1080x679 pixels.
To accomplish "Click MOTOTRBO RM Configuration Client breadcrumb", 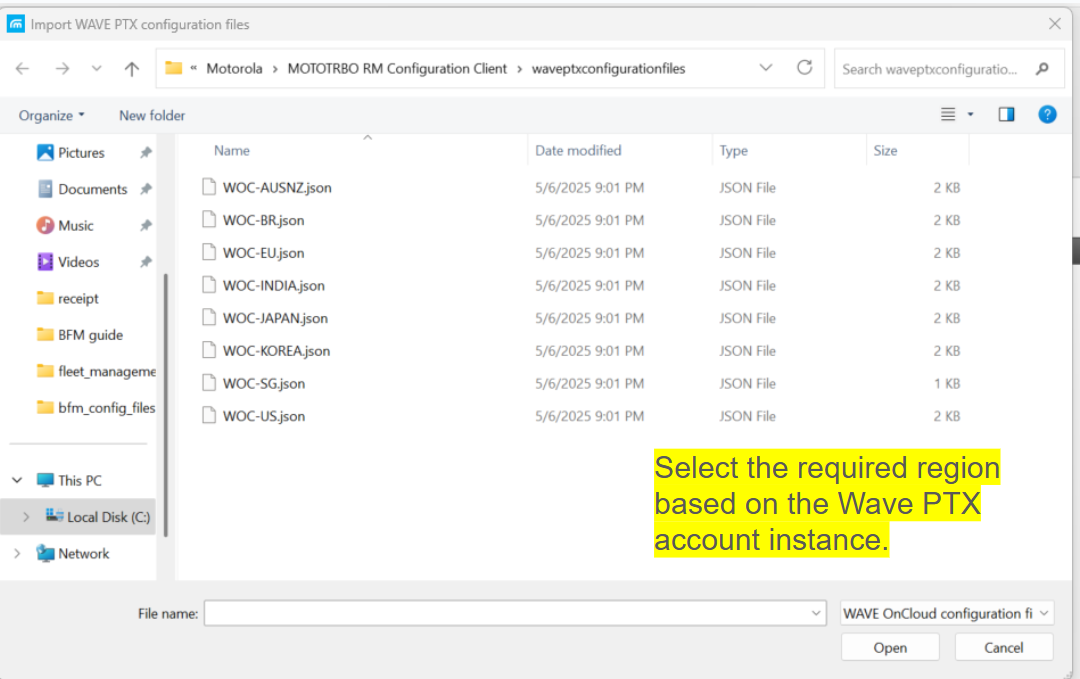I will (x=397, y=68).
